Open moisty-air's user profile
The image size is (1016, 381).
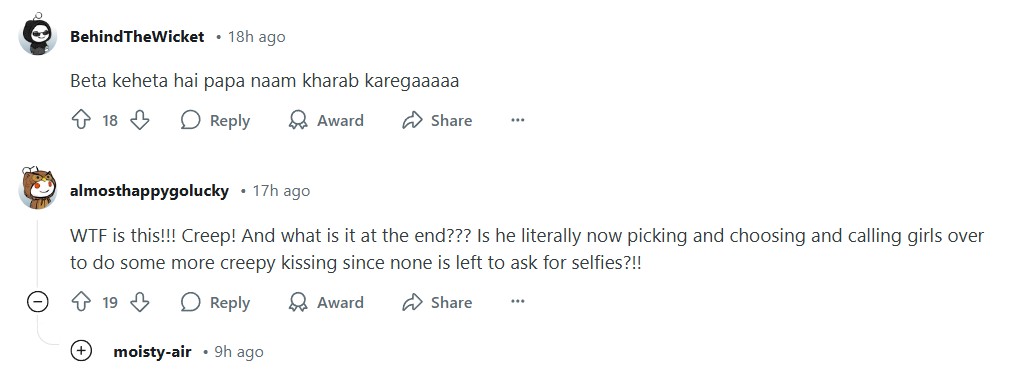(152, 352)
